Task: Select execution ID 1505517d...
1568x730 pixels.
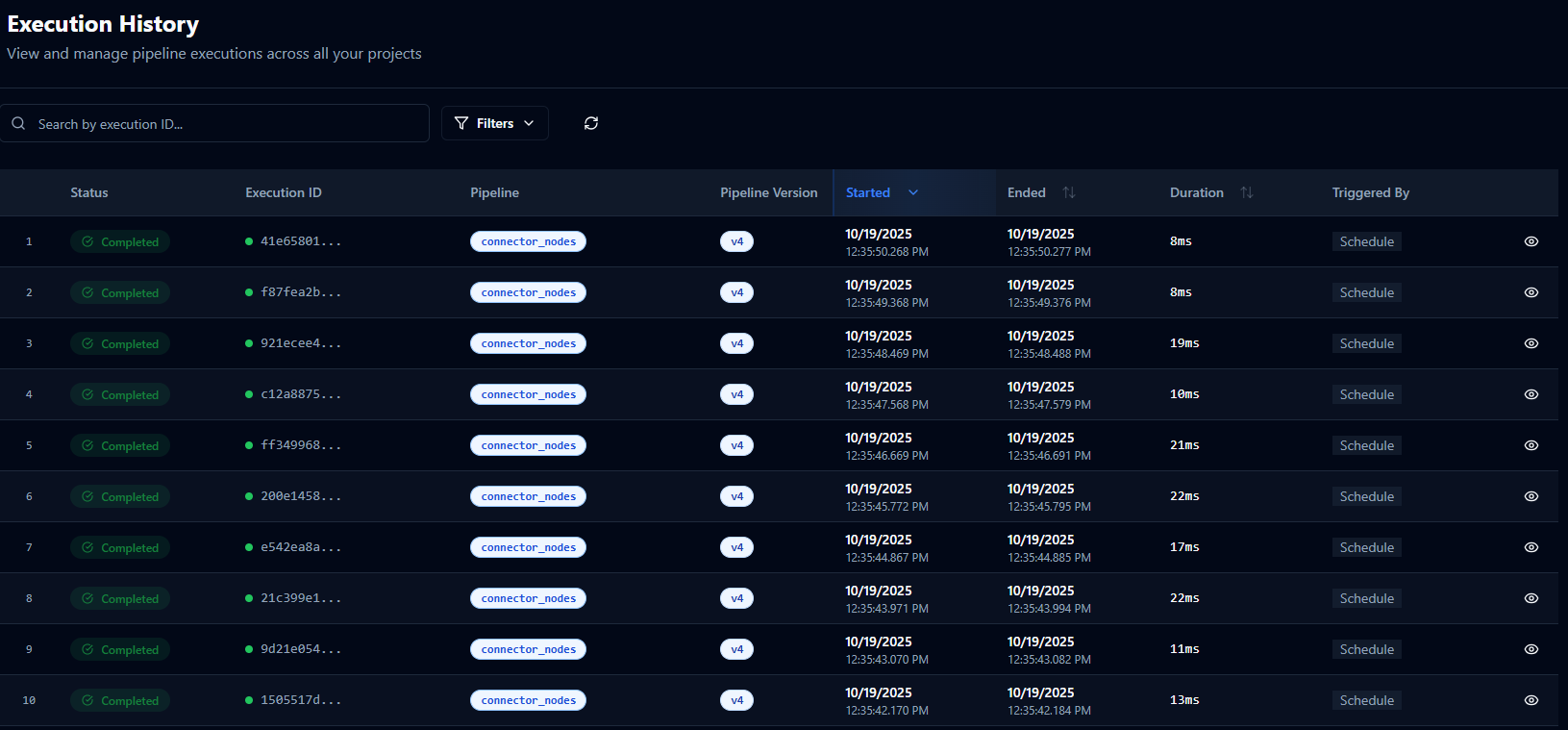Action: [301, 700]
